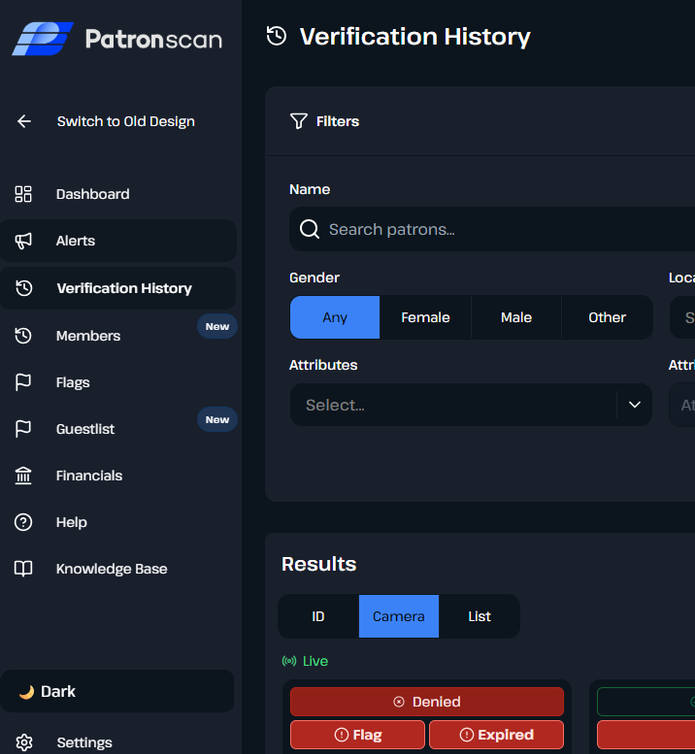695x754 pixels.
Task: Click the Members history icon
Action: tap(23, 336)
